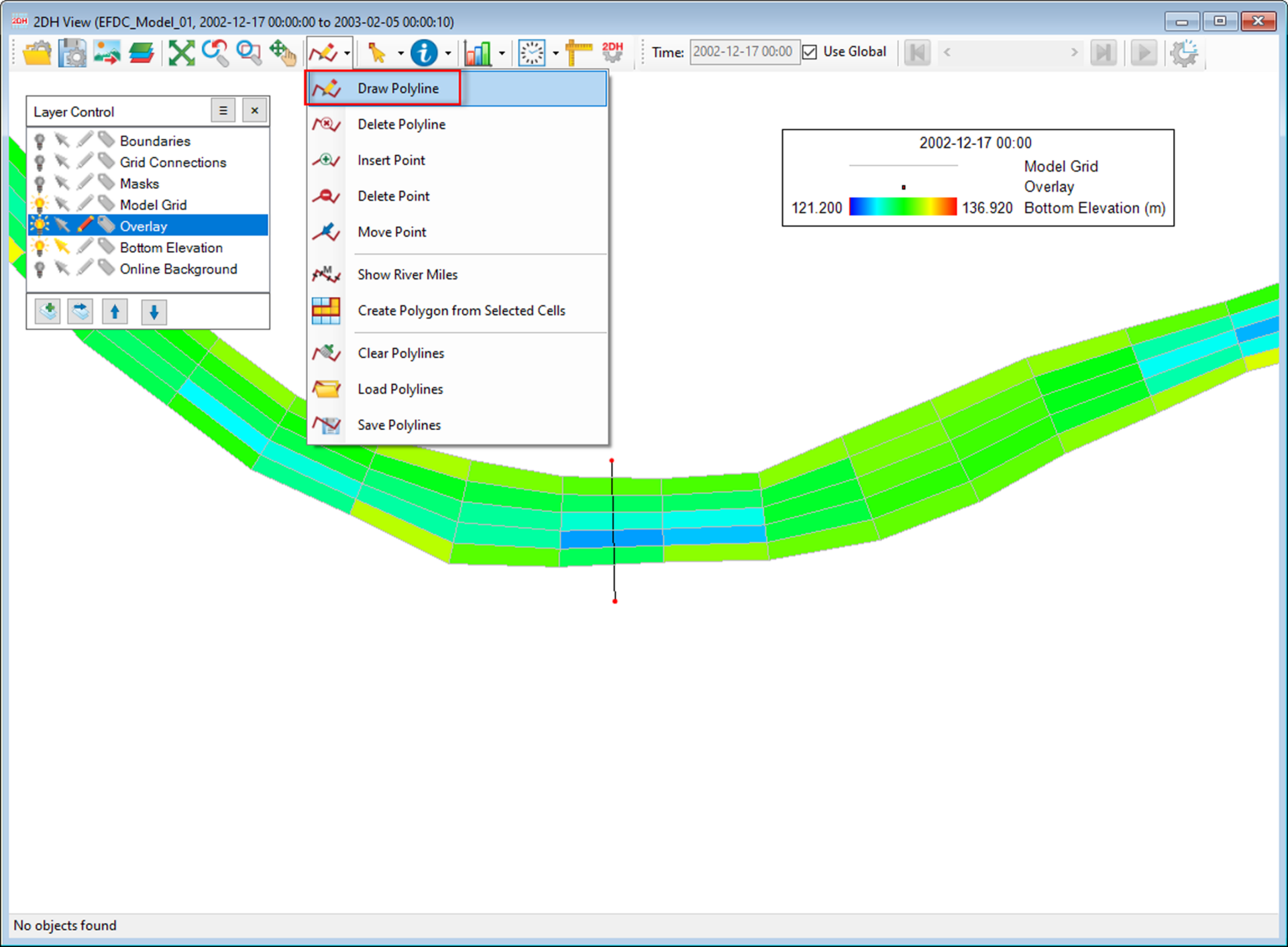Open the clock time-tool dropdown

[x=555, y=52]
